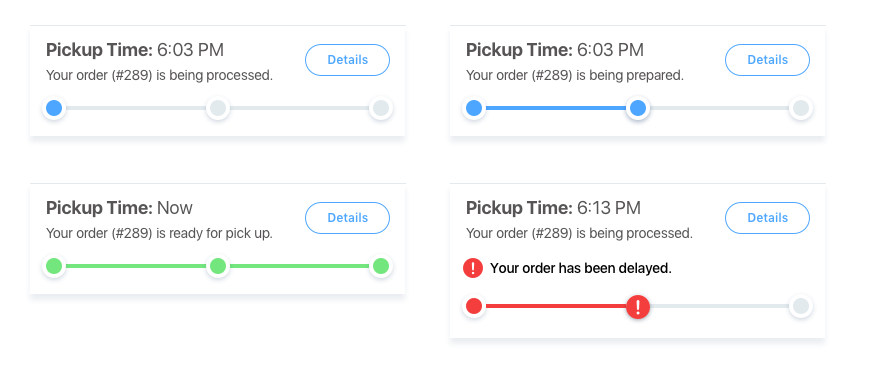This screenshot has height=375, width=881.
Task: Open Details on the delayed 6:13 PM card
Action: click(x=768, y=218)
